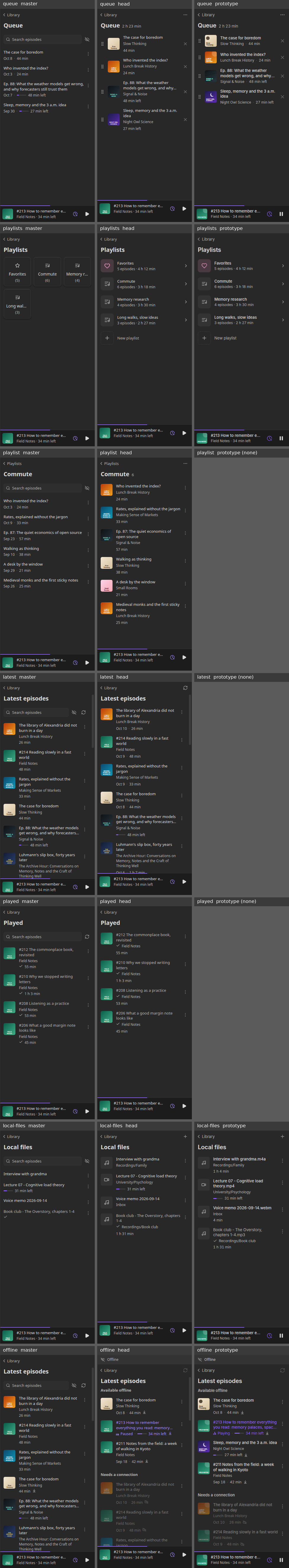Click the heart Favorites icon in playlists prototype
This screenshot has width=289, height=1568.
point(204,266)
